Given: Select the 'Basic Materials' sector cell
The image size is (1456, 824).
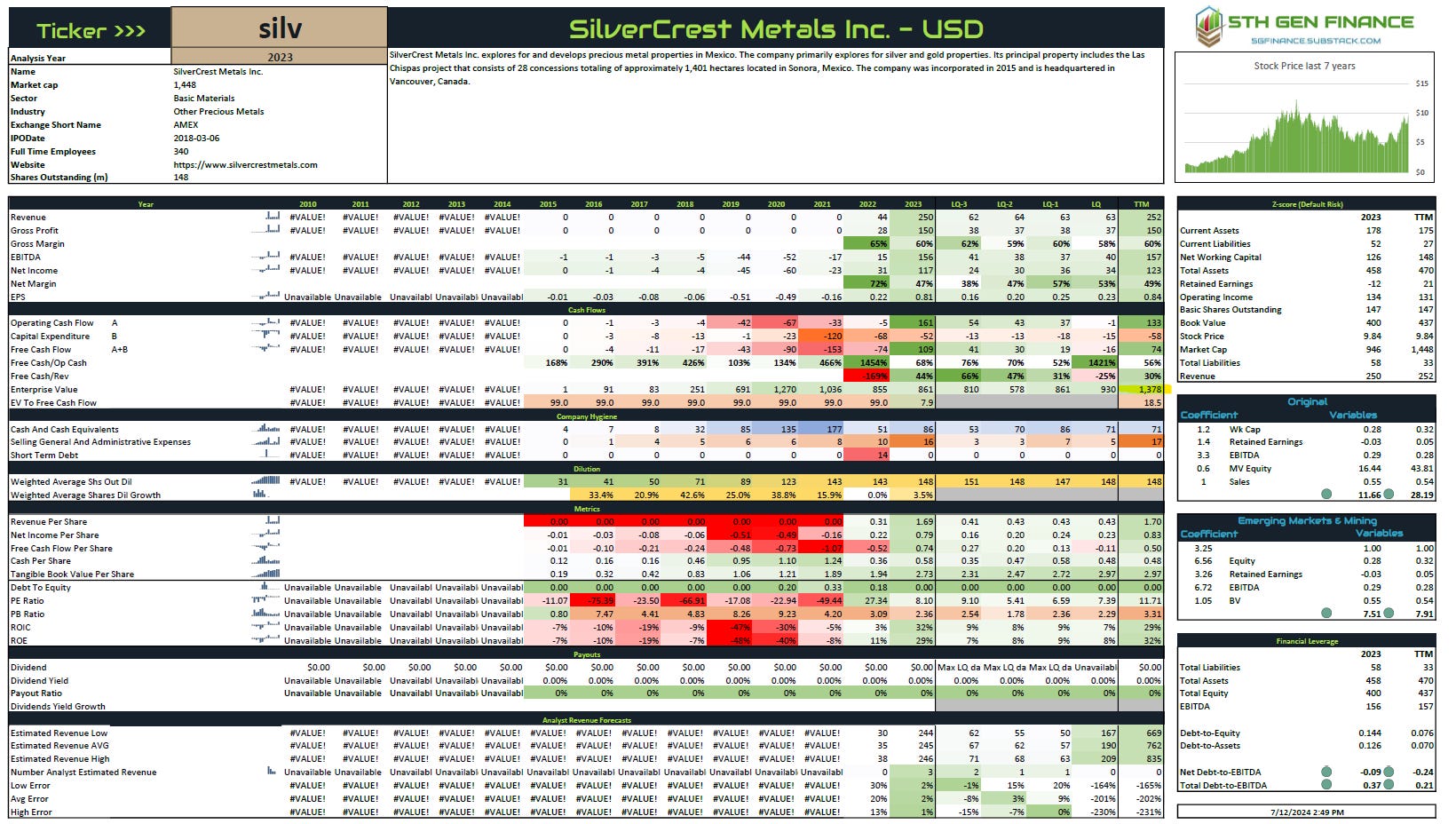Looking at the screenshot, I should click(x=204, y=99).
